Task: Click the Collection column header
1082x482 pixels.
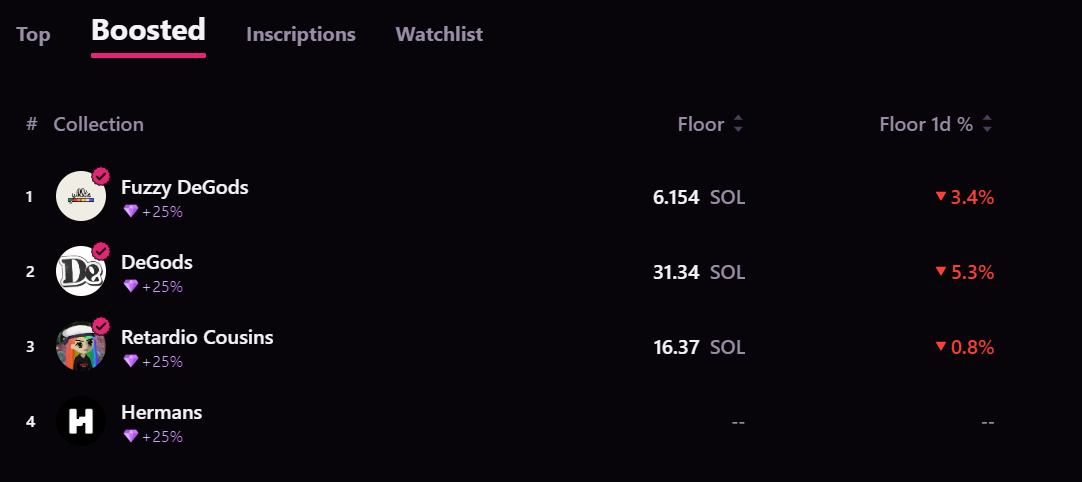Action: point(98,124)
